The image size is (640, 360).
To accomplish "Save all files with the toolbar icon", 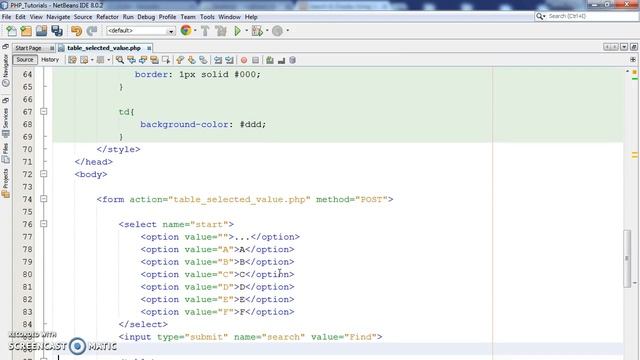I will 57,31.
